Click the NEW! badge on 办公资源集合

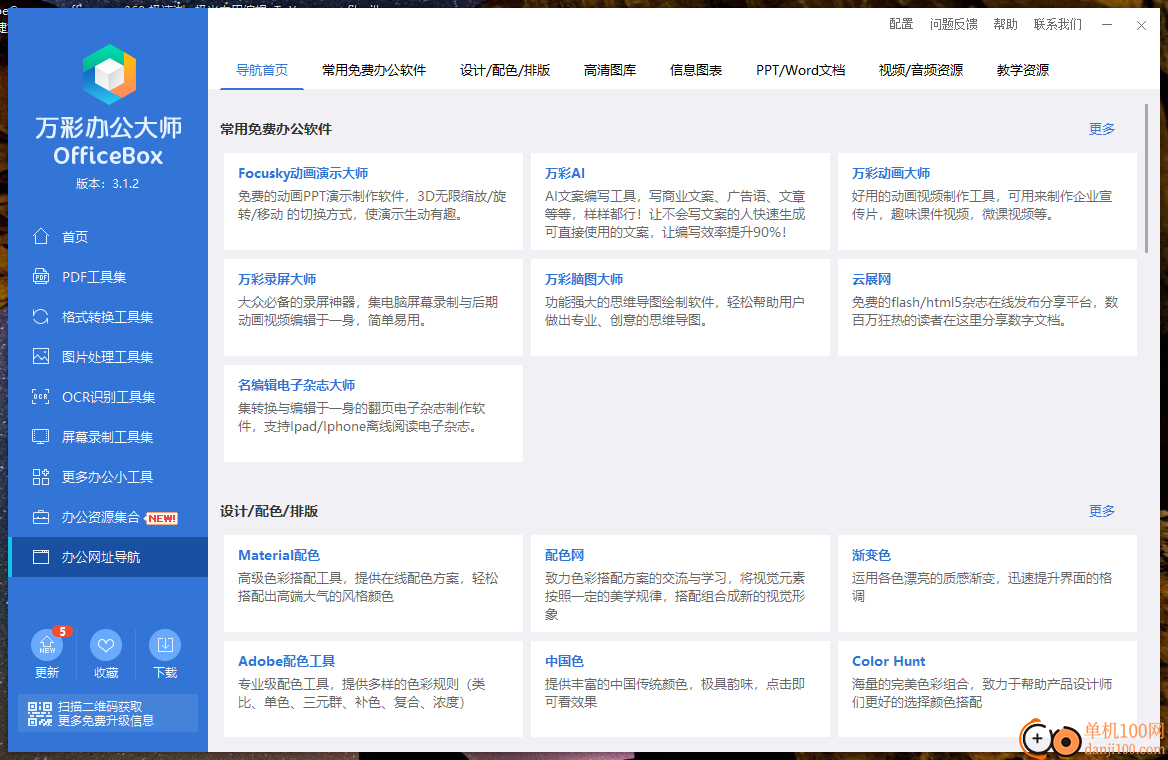[x=162, y=518]
